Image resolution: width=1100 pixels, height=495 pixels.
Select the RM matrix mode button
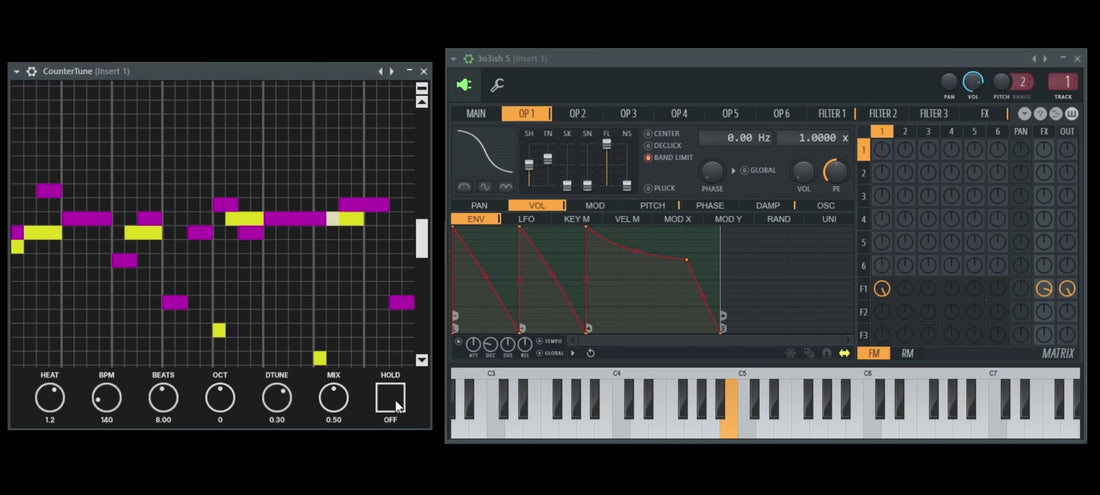pos(907,353)
